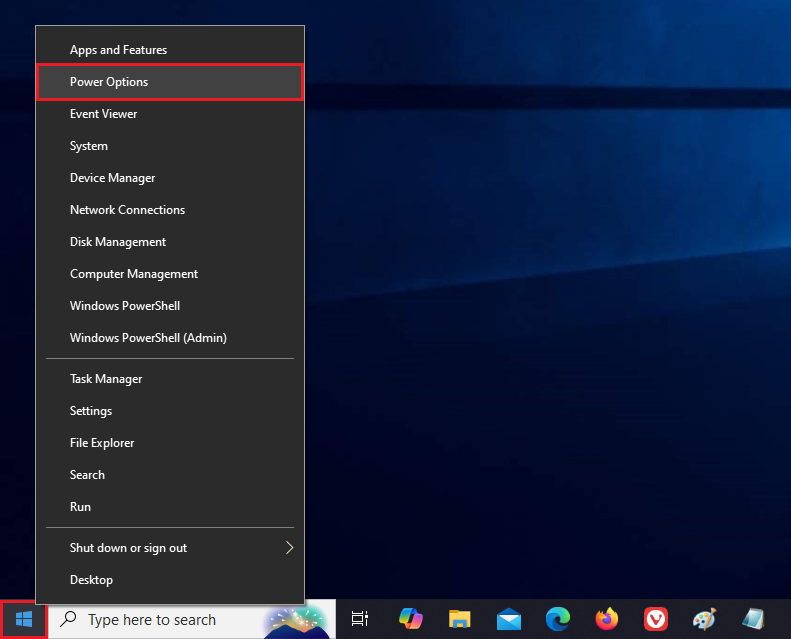Open Computer Management

tap(170, 274)
